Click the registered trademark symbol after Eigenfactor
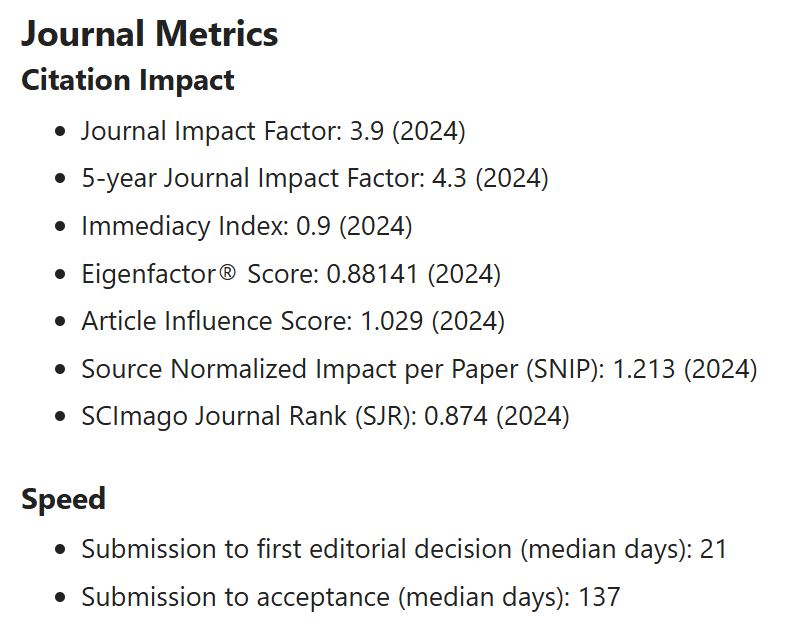Viewport: 788px width, 636px height. (231, 274)
